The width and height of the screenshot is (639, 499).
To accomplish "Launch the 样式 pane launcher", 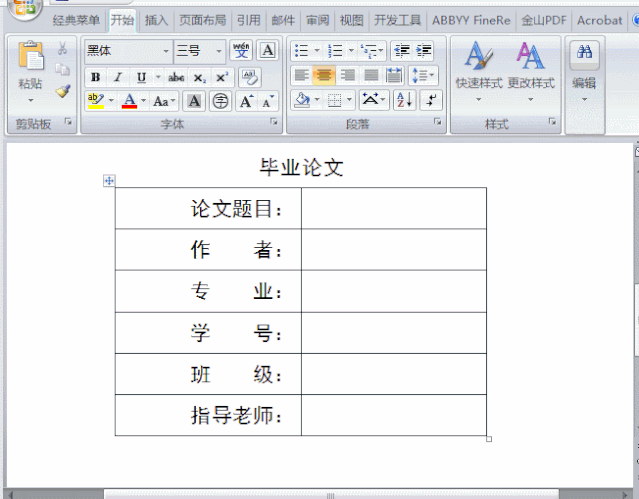I will [x=553, y=122].
